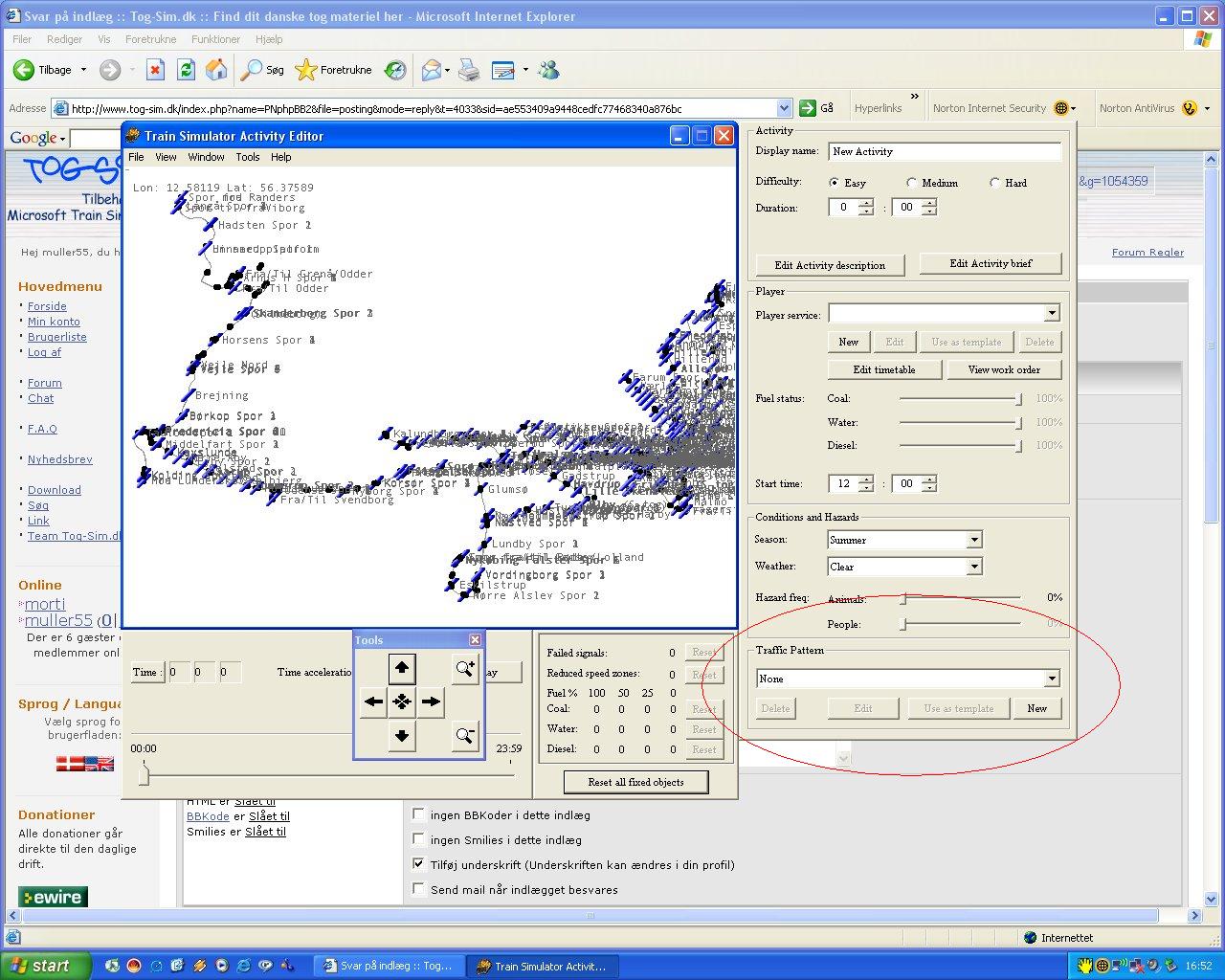Click the British flag language icon

[x=100, y=764]
